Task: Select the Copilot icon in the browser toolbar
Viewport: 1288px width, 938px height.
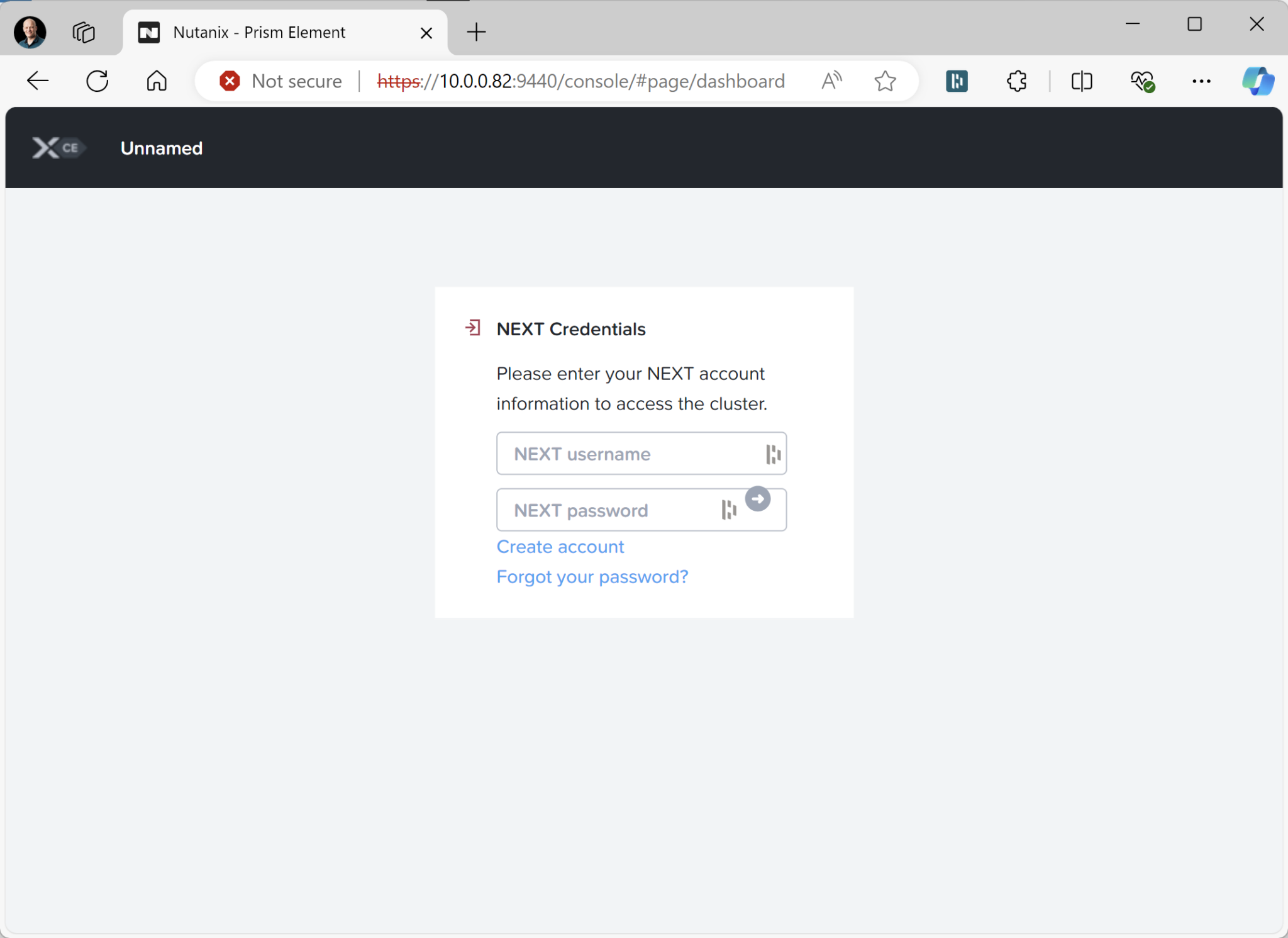Action: click(x=1257, y=81)
